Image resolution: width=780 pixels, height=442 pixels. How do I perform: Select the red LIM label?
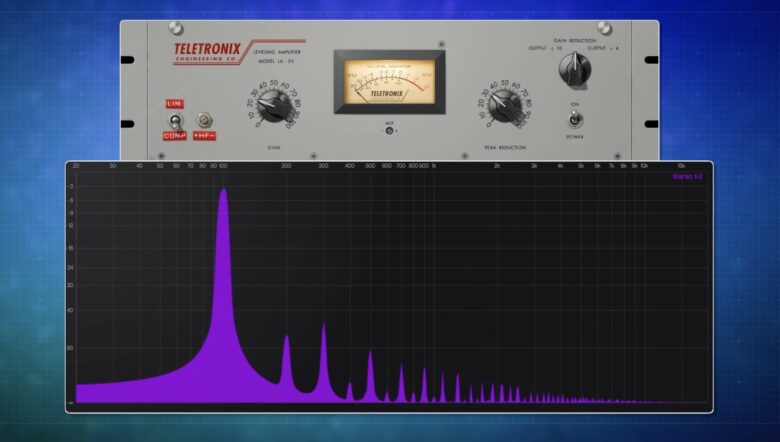pyautogui.click(x=175, y=103)
